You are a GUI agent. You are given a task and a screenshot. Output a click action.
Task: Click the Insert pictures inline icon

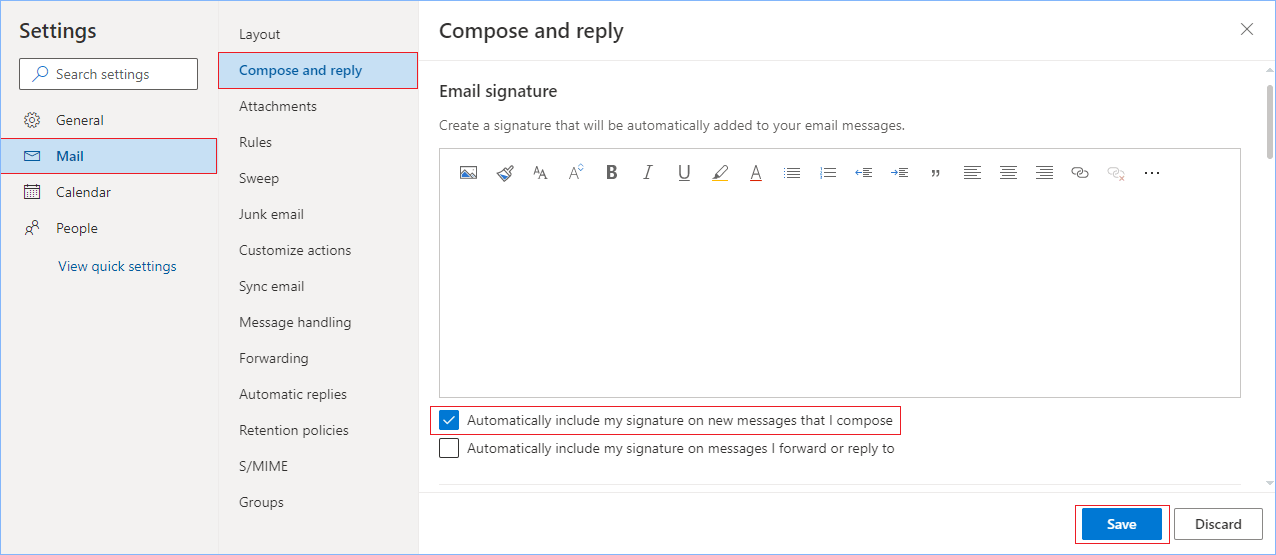tap(468, 173)
